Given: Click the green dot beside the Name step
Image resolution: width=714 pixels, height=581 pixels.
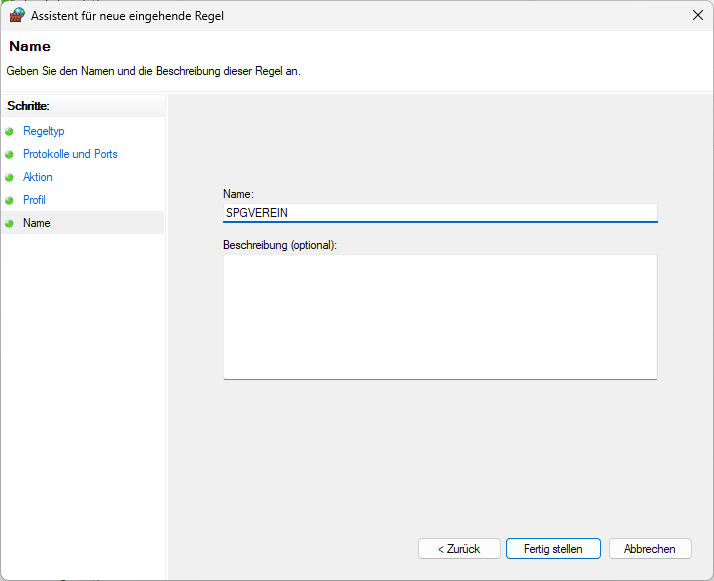Looking at the screenshot, I should (x=10, y=223).
